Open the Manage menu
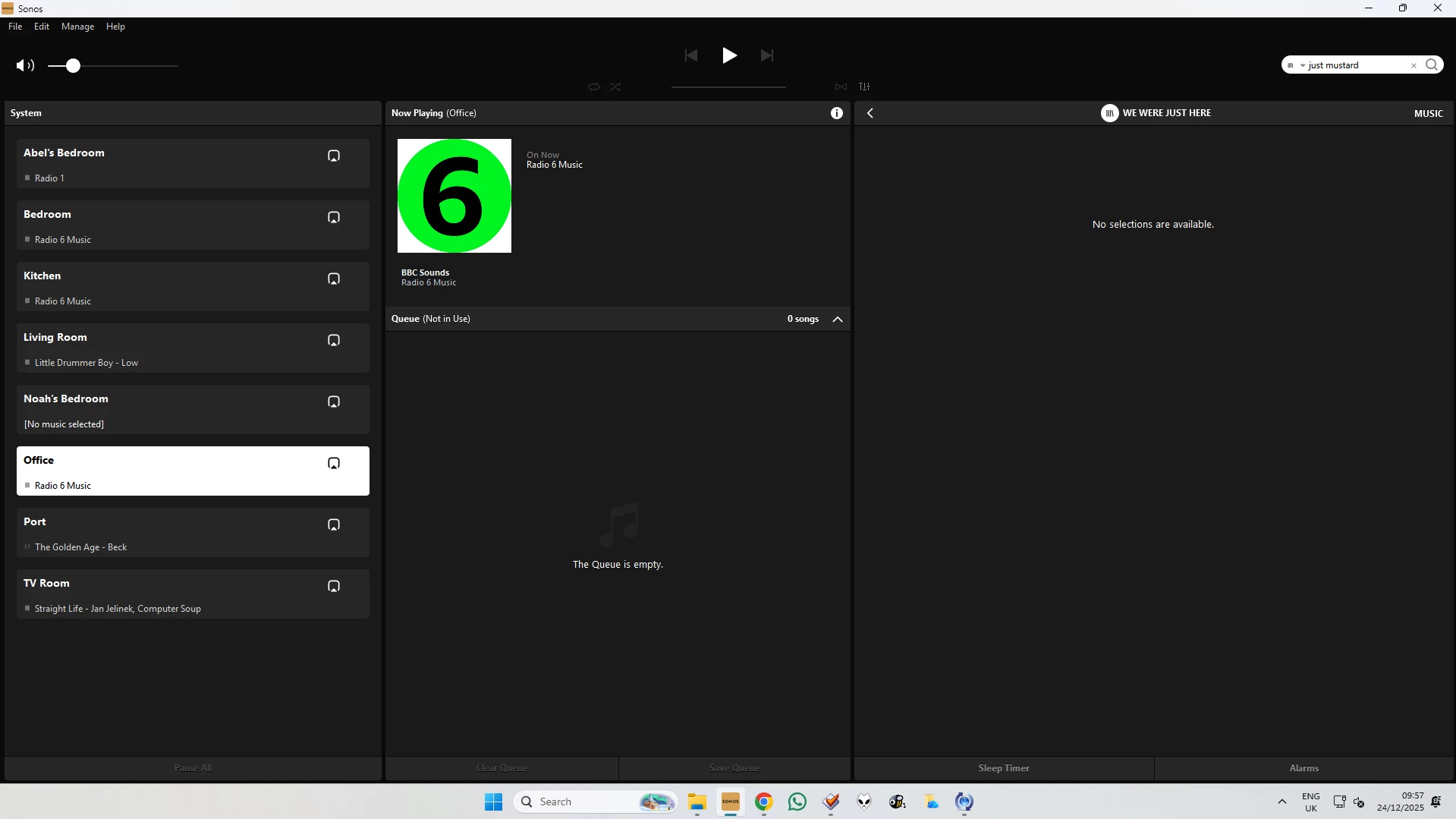The width and height of the screenshot is (1456, 819). [x=78, y=27]
